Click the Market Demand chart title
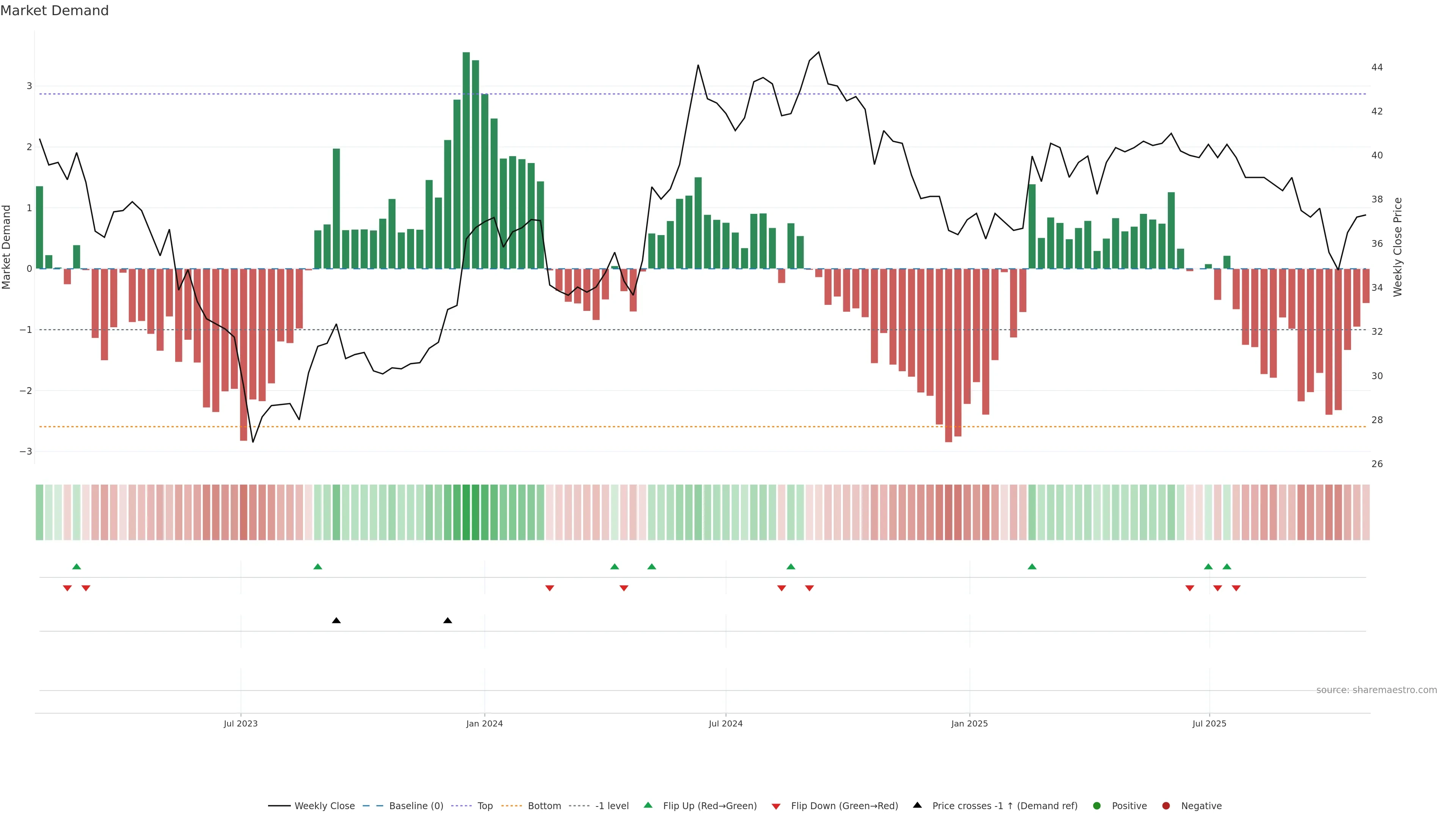Image resolution: width=1456 pixels, height=819 pixels. point(54,11)
